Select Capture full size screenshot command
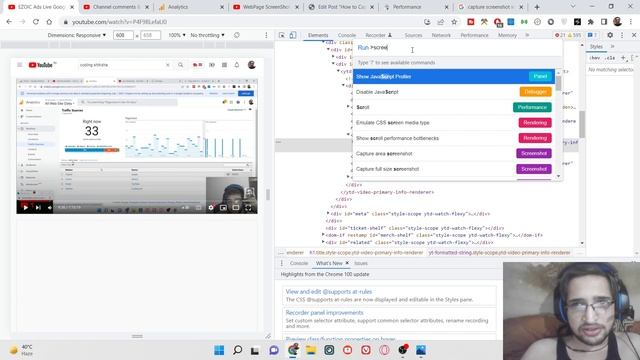This screenshot has width=640, height=360. [454, 169]
